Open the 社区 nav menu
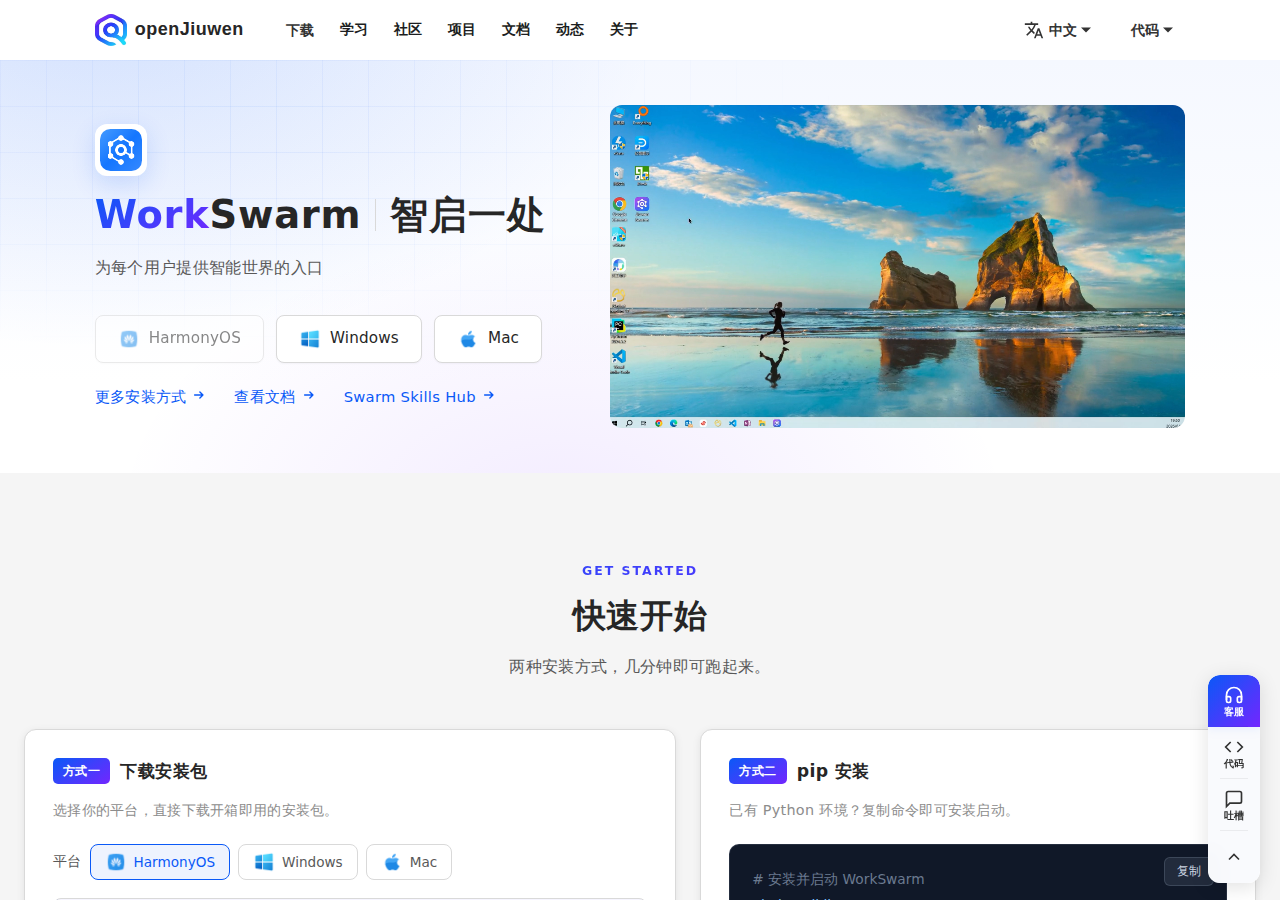The image size is (1280, 900). (408, 30)
